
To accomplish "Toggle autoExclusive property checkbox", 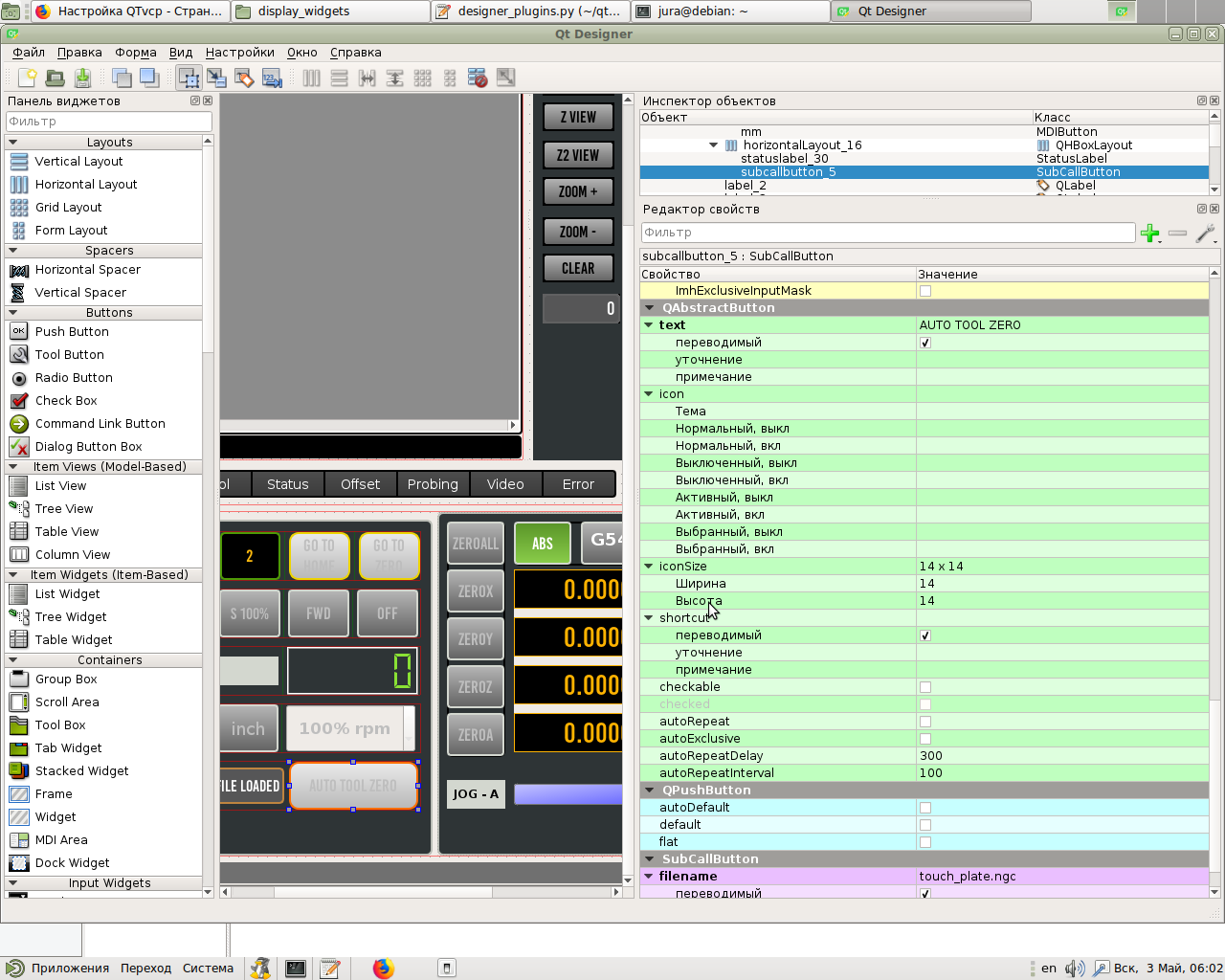I will click(x=925, y=739).
